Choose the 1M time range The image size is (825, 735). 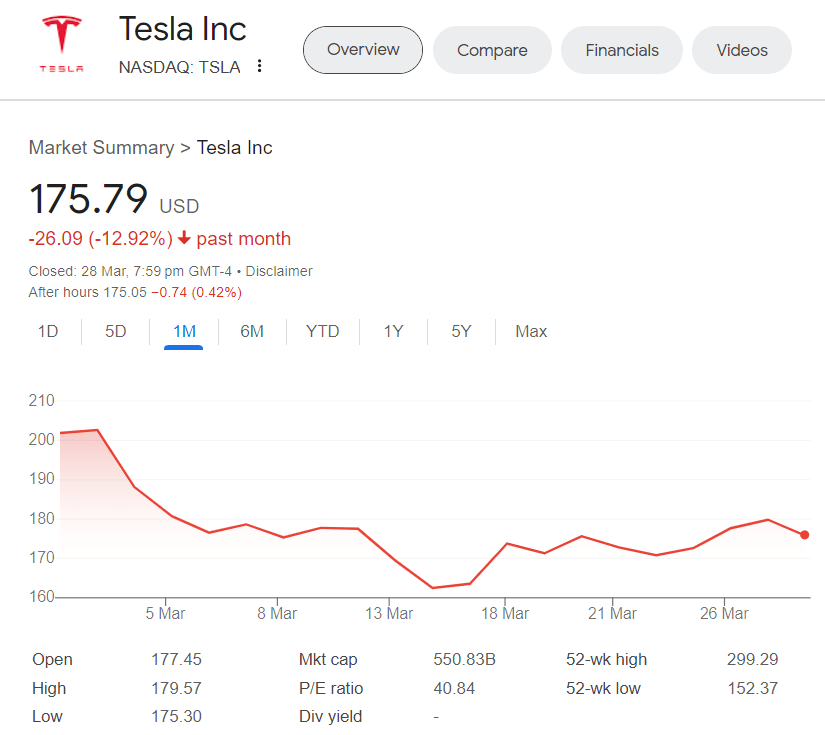(x=184, y=332)
